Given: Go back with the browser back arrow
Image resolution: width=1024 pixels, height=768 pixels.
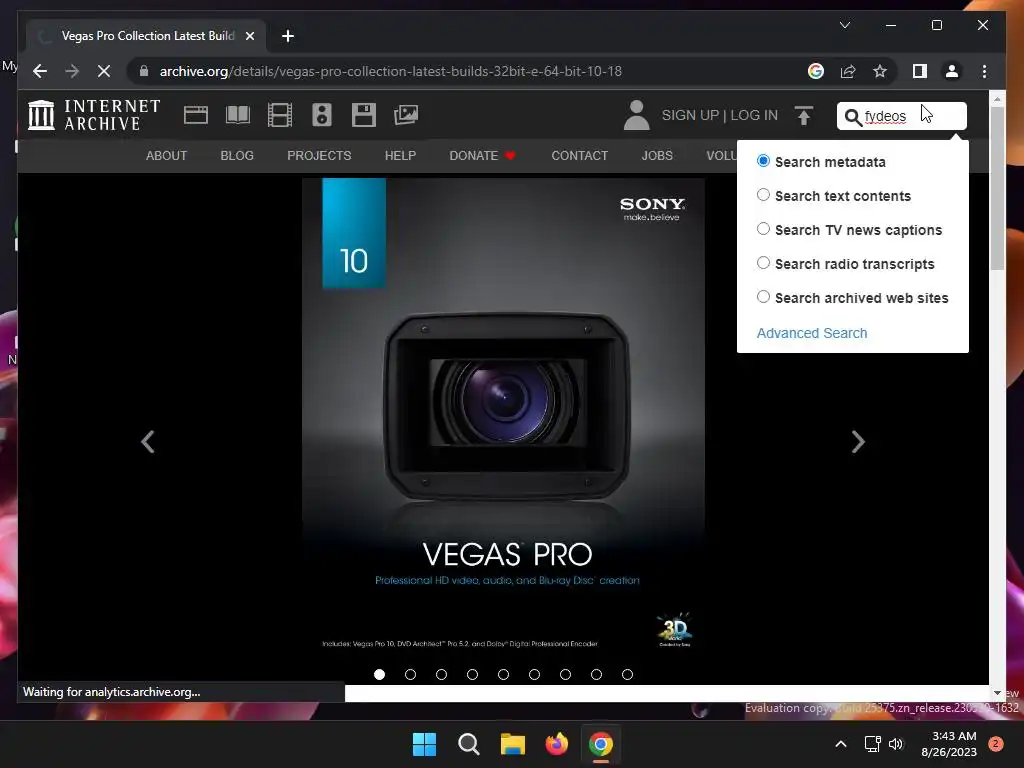Looking at the screenshot, I should coord(40,71).
